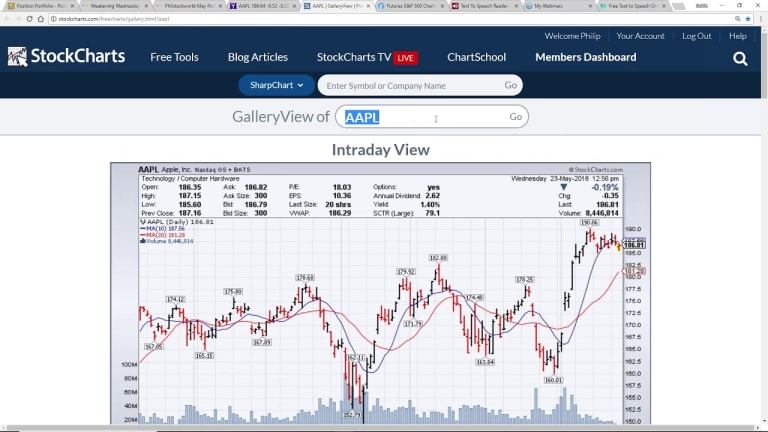Open the Chrome three-dot menu
This screenshot has width=768, height=432.
pos(761,19)
